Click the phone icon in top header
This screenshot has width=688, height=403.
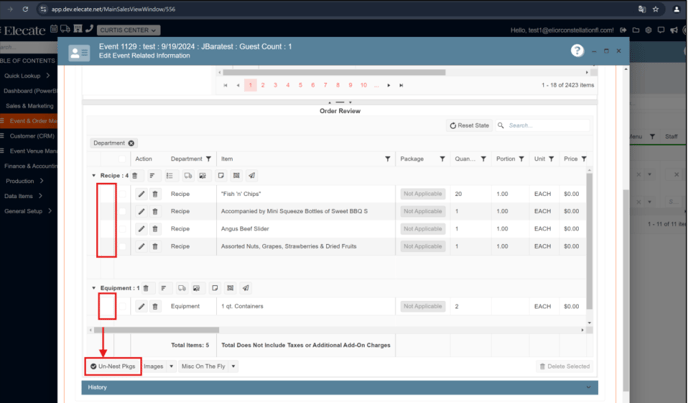pyautogui.click(x=90, y=29)
